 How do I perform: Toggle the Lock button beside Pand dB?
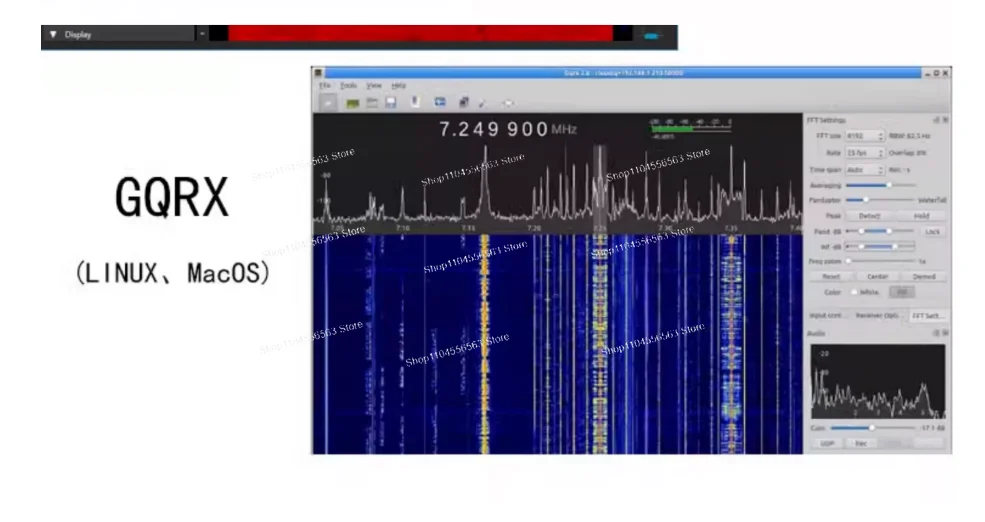932,231
